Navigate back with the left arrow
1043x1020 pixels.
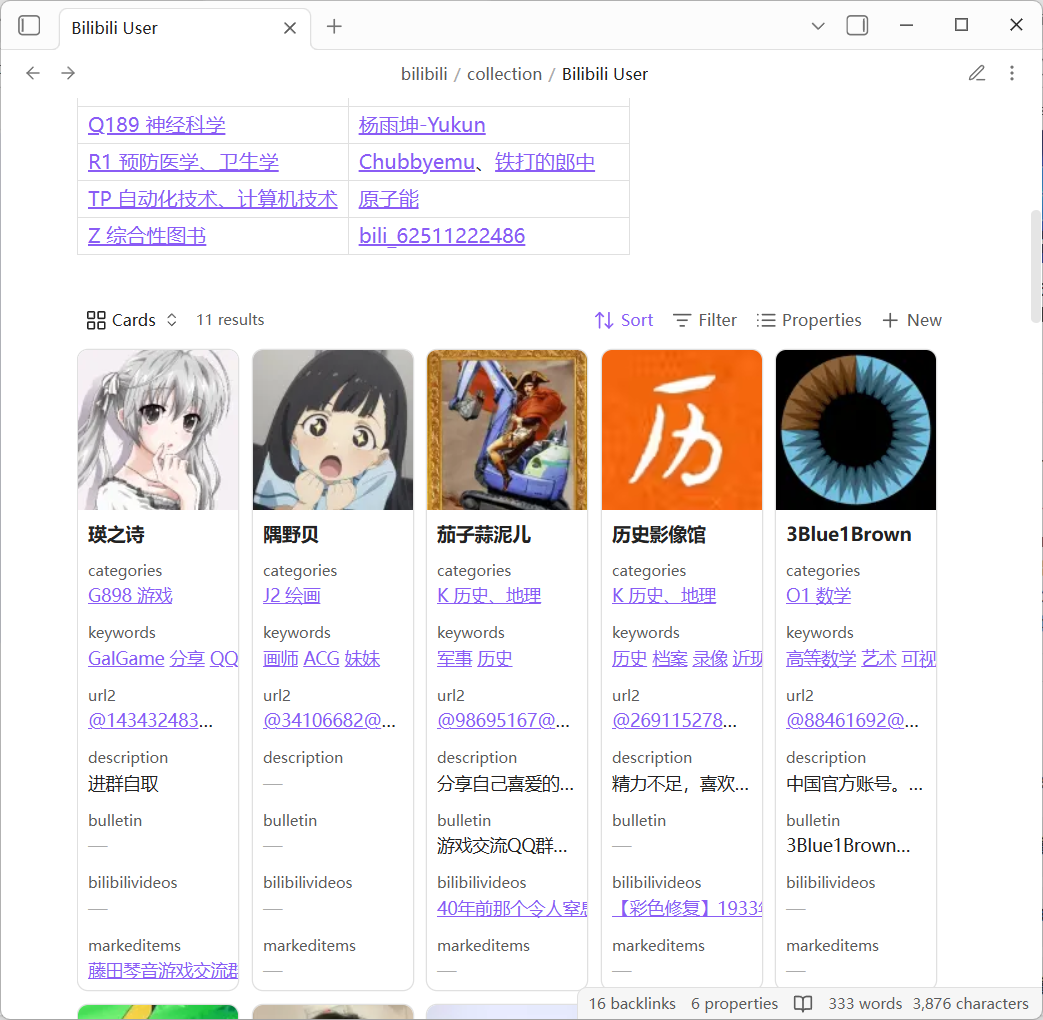click(33, 73)
